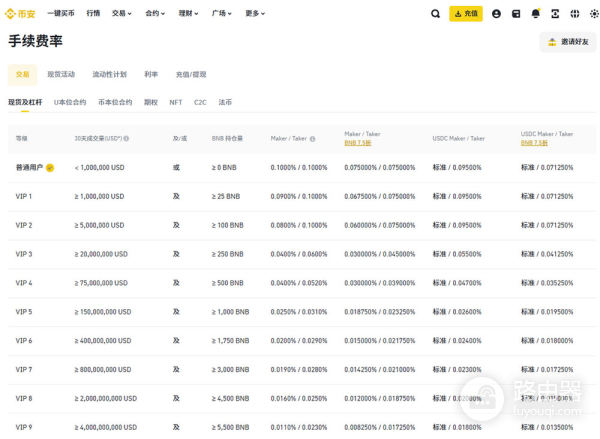
Task: Click the '≥ 500 BNB' holding cell
Action: click(228, 283)
